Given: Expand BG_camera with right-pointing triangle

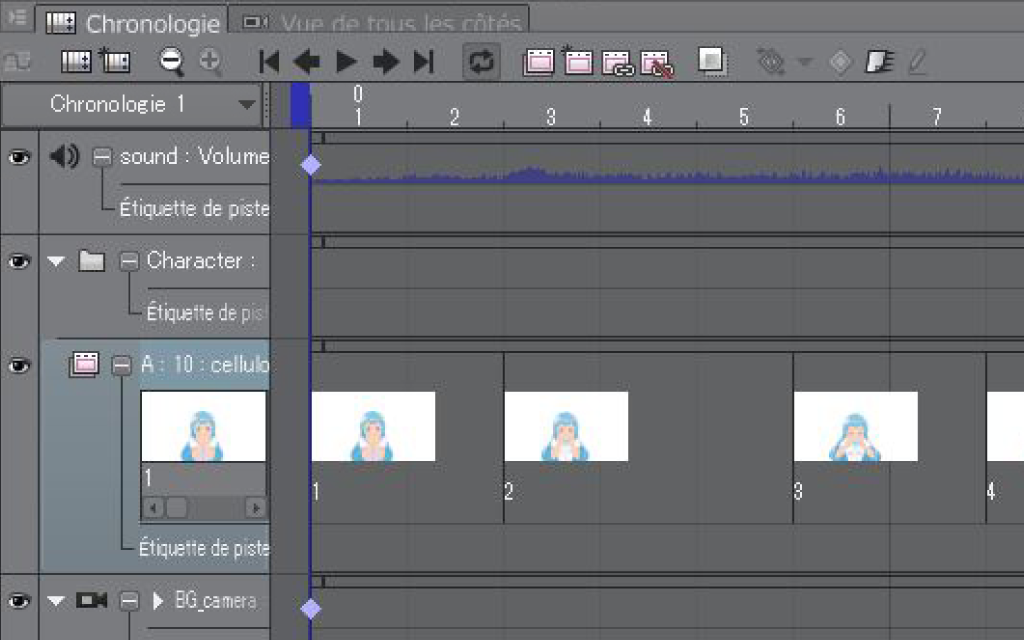Looking at the screenshot, I should [157, 600].
